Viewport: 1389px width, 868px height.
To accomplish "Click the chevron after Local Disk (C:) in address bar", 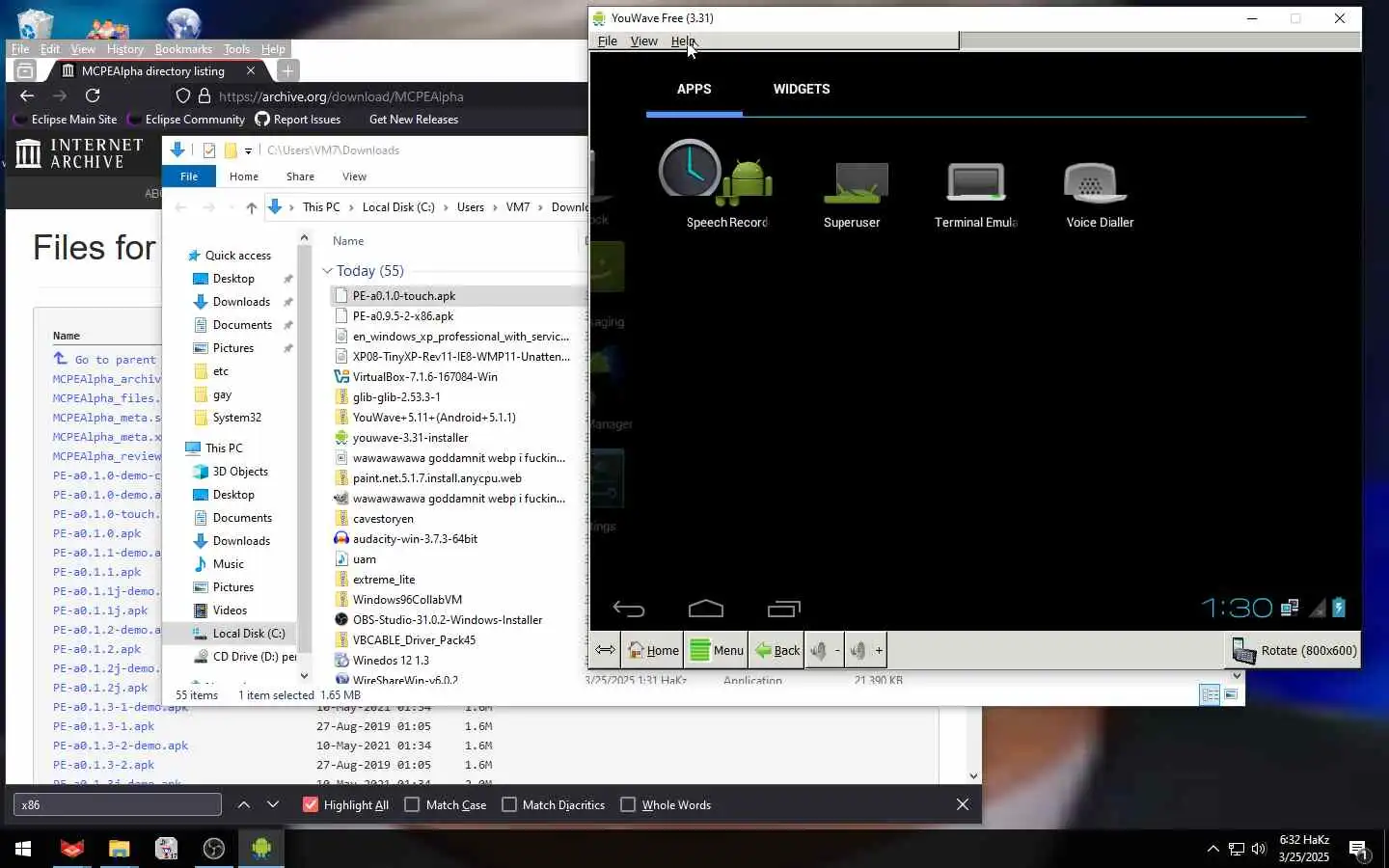I will (447, 207).
